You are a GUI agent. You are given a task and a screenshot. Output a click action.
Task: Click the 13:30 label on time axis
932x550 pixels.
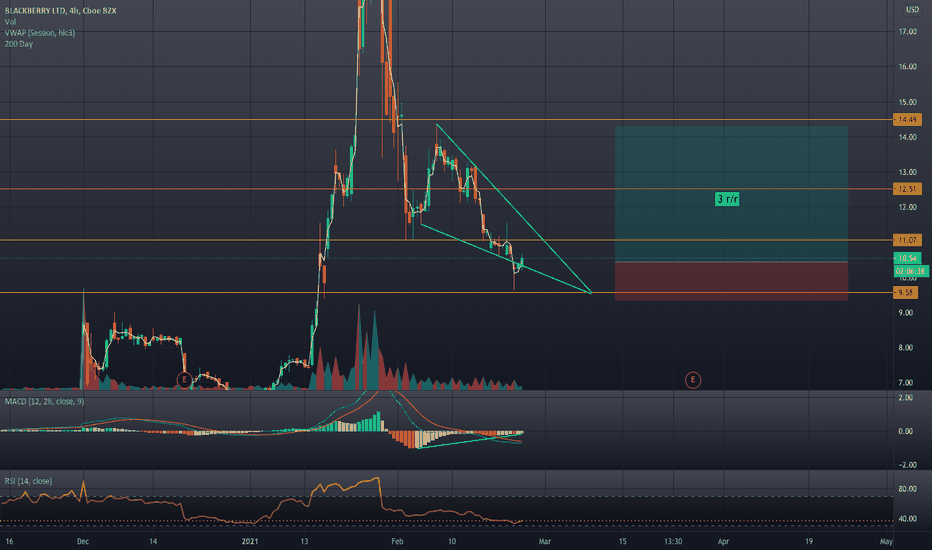(x=673, y=542)
